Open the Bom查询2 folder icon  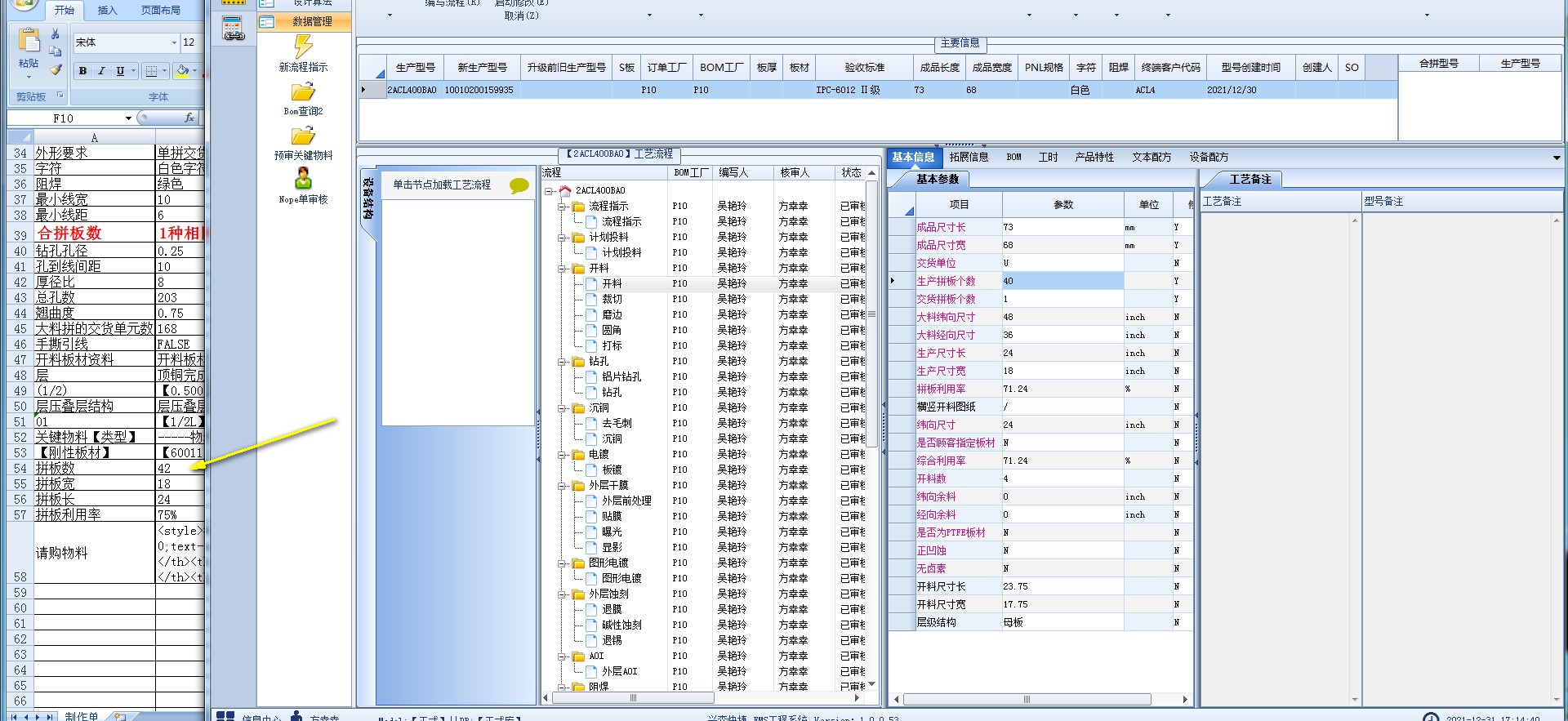coord(303,91)
